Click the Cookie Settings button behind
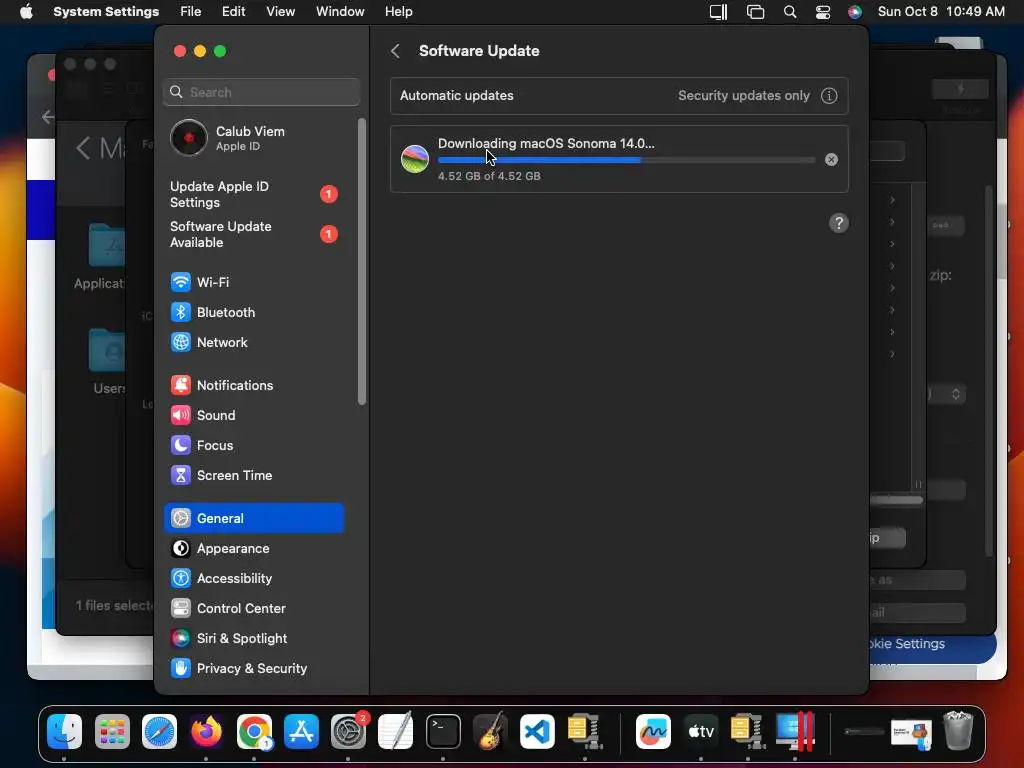Viewport: 1024px width, 768px height. (932, 644)
